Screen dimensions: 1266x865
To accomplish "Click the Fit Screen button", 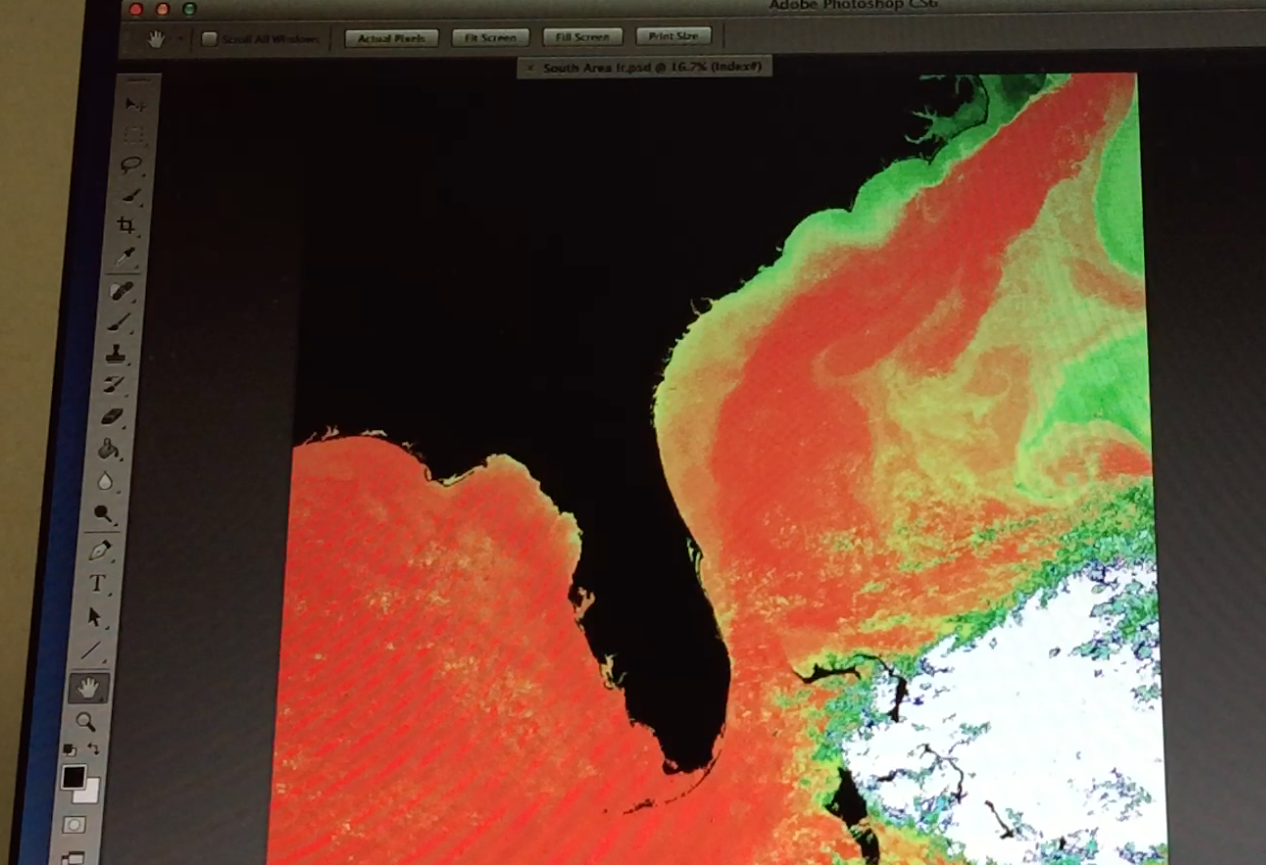I will click(x=490, y=38).
